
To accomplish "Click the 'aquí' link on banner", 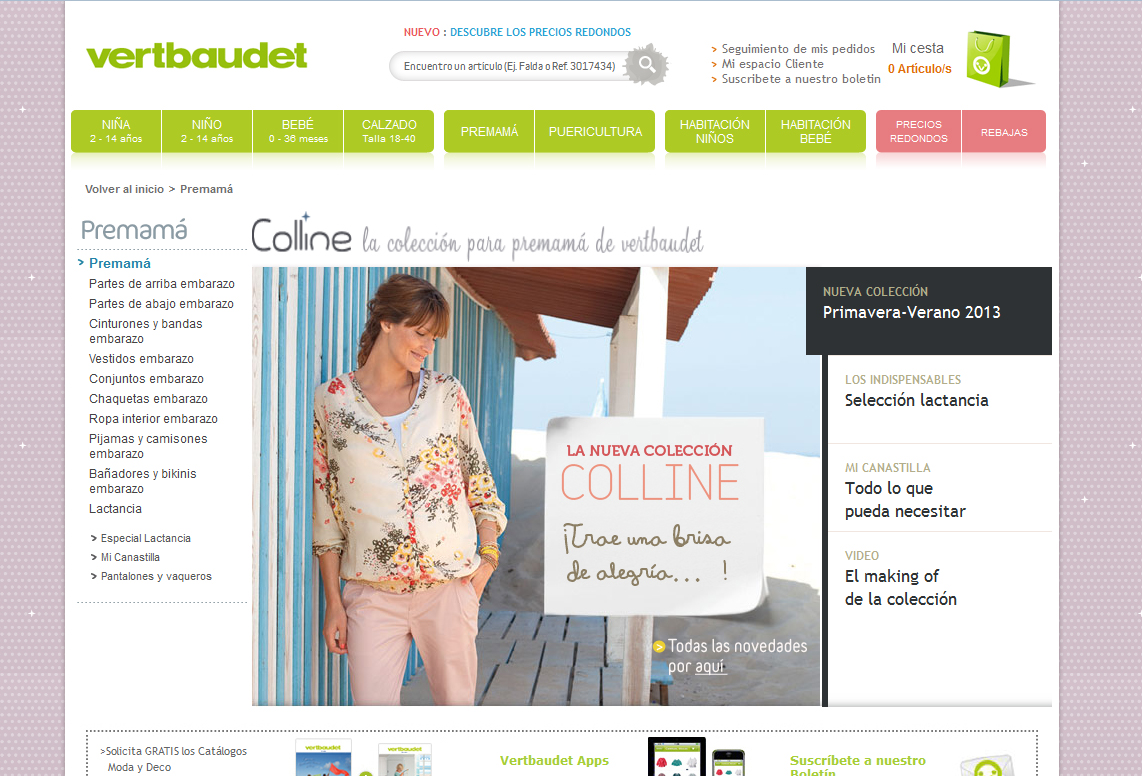I will 709,666.
